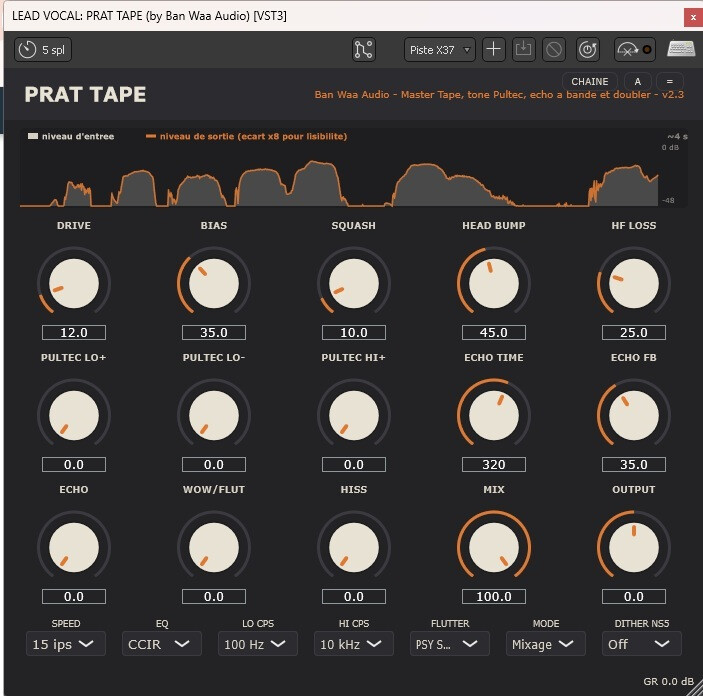Toggle the plugin bypass power icon
The image size is (703, 696).
[x=588, y=49]
